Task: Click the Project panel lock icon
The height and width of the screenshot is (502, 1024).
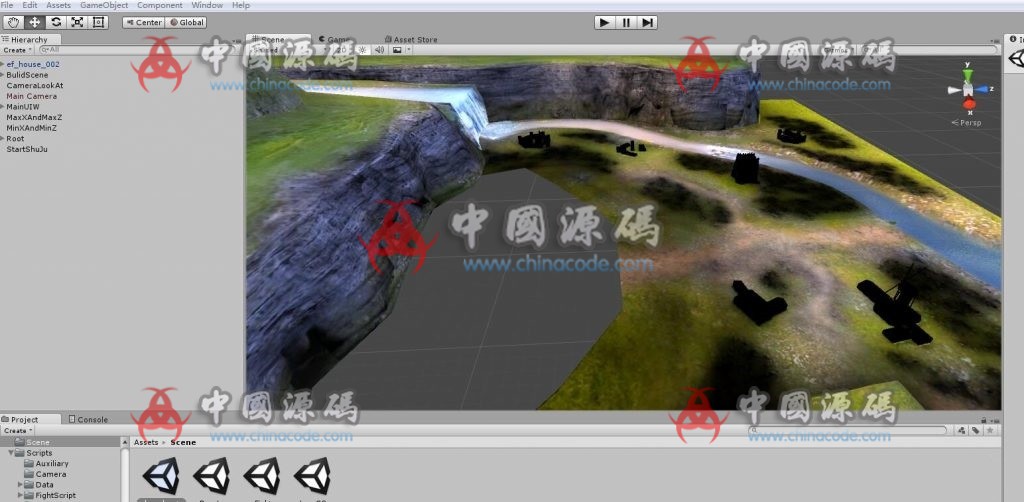Action: pyautogui.click(x=984, y=420)
